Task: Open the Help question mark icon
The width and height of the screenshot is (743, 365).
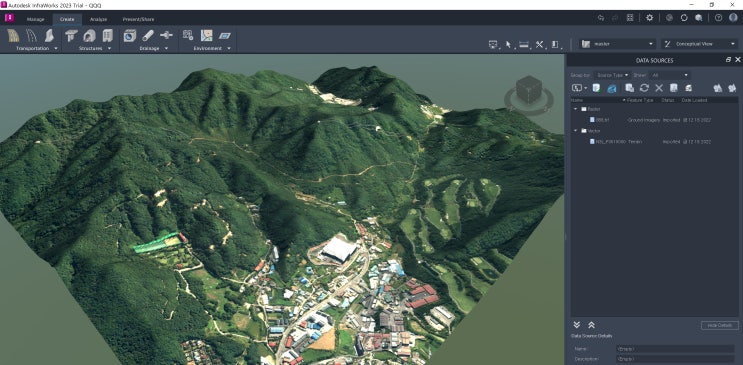Action: 718,18
